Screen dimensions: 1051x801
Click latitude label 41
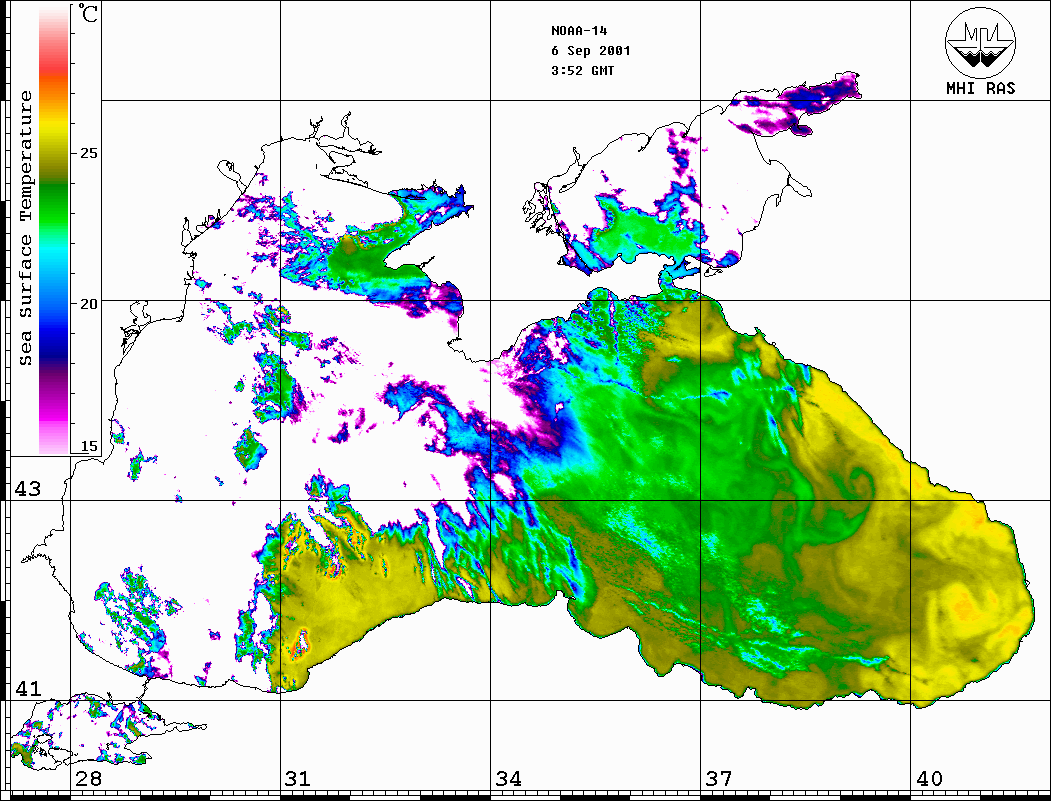pos(28,688)
